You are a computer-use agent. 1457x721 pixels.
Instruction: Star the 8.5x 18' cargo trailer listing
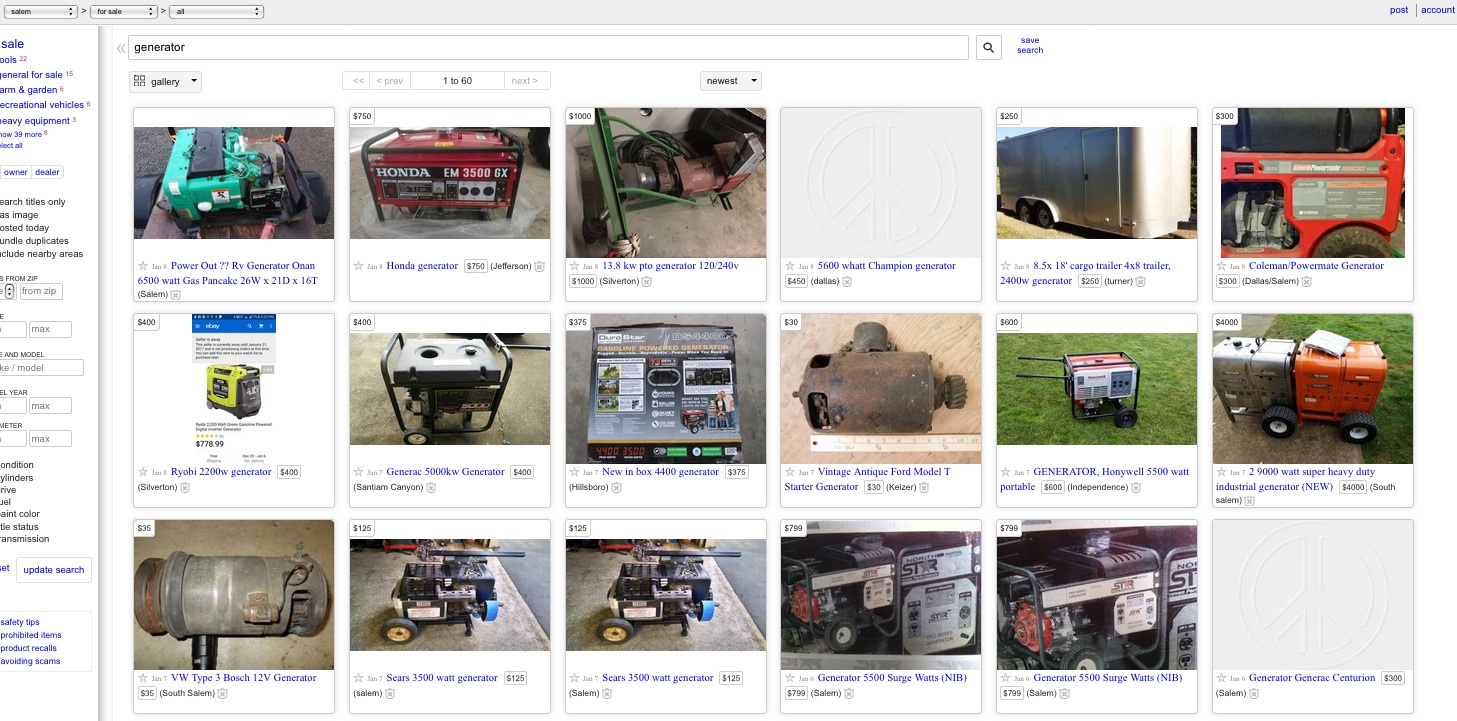tap(1006, 266)
